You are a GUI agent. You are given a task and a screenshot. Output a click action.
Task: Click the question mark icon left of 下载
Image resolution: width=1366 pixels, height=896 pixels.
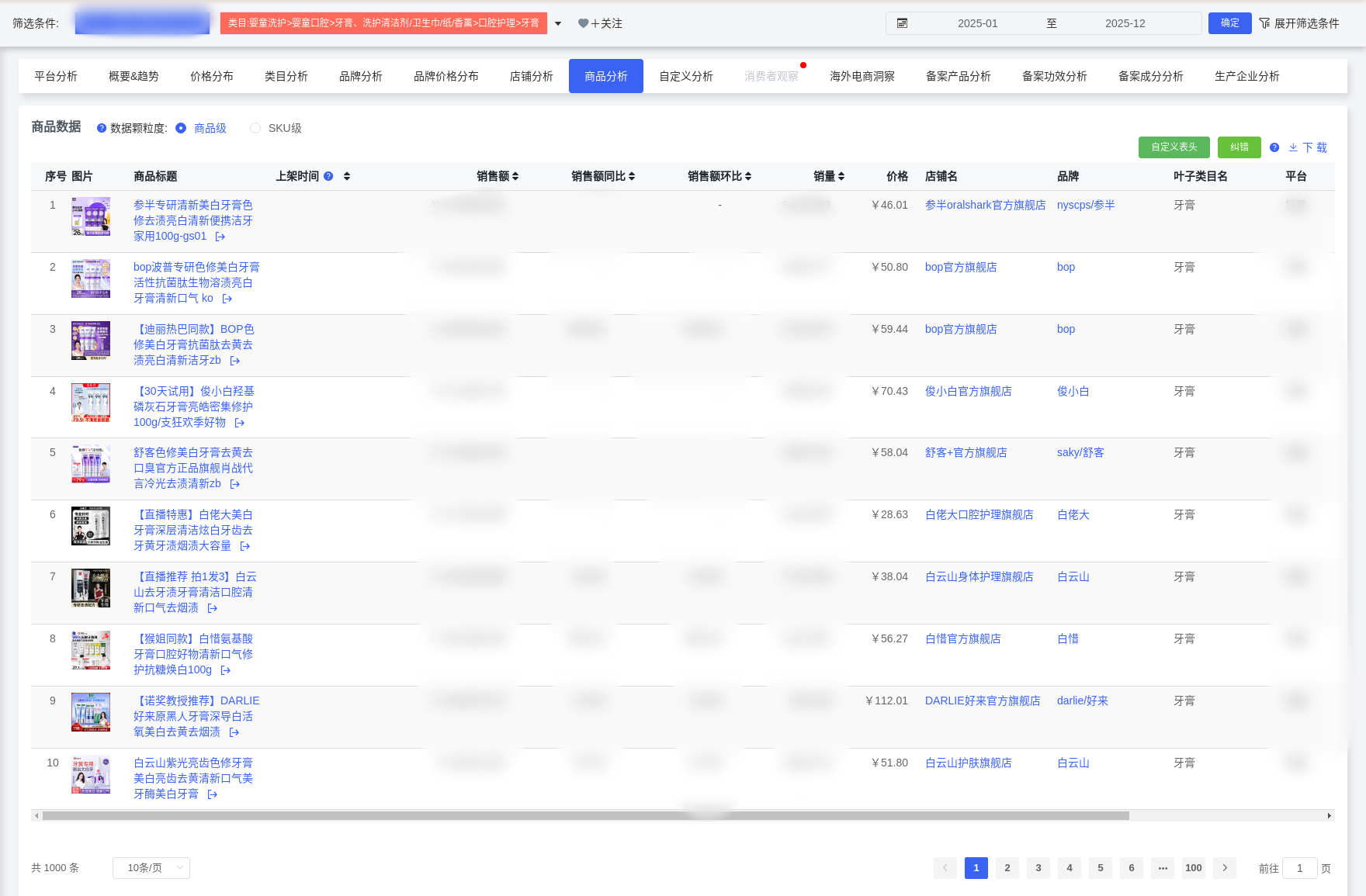(x=1274, y=147)
